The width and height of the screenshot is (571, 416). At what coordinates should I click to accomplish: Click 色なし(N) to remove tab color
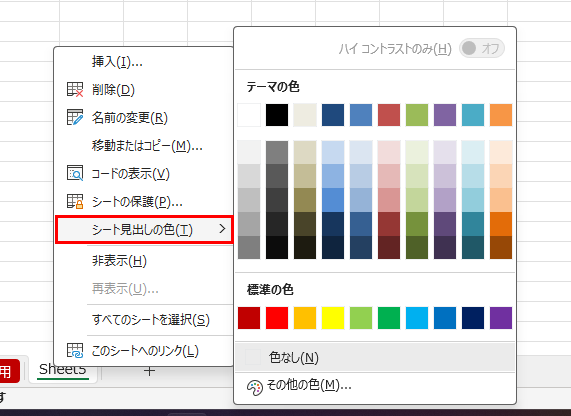click(375, 357)
